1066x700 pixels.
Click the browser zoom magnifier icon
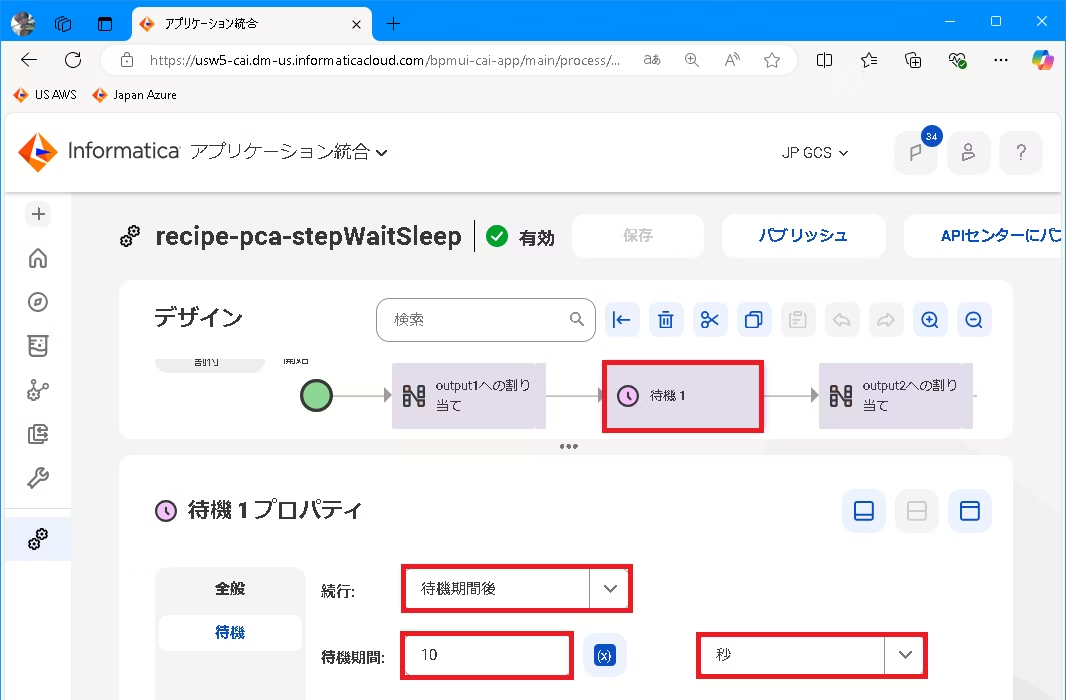tap(691, 60)
